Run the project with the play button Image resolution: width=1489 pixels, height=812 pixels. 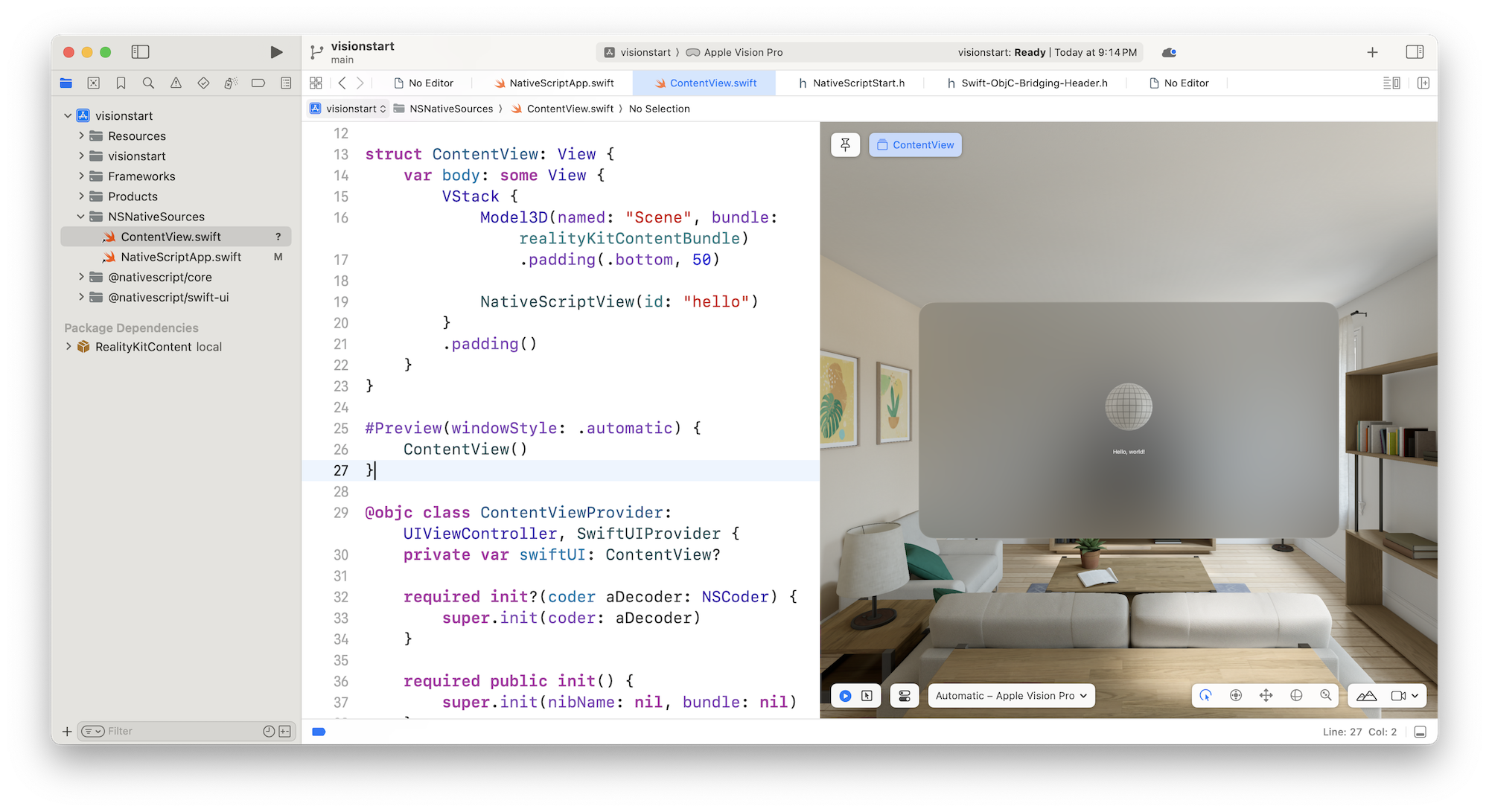[276, 52]
